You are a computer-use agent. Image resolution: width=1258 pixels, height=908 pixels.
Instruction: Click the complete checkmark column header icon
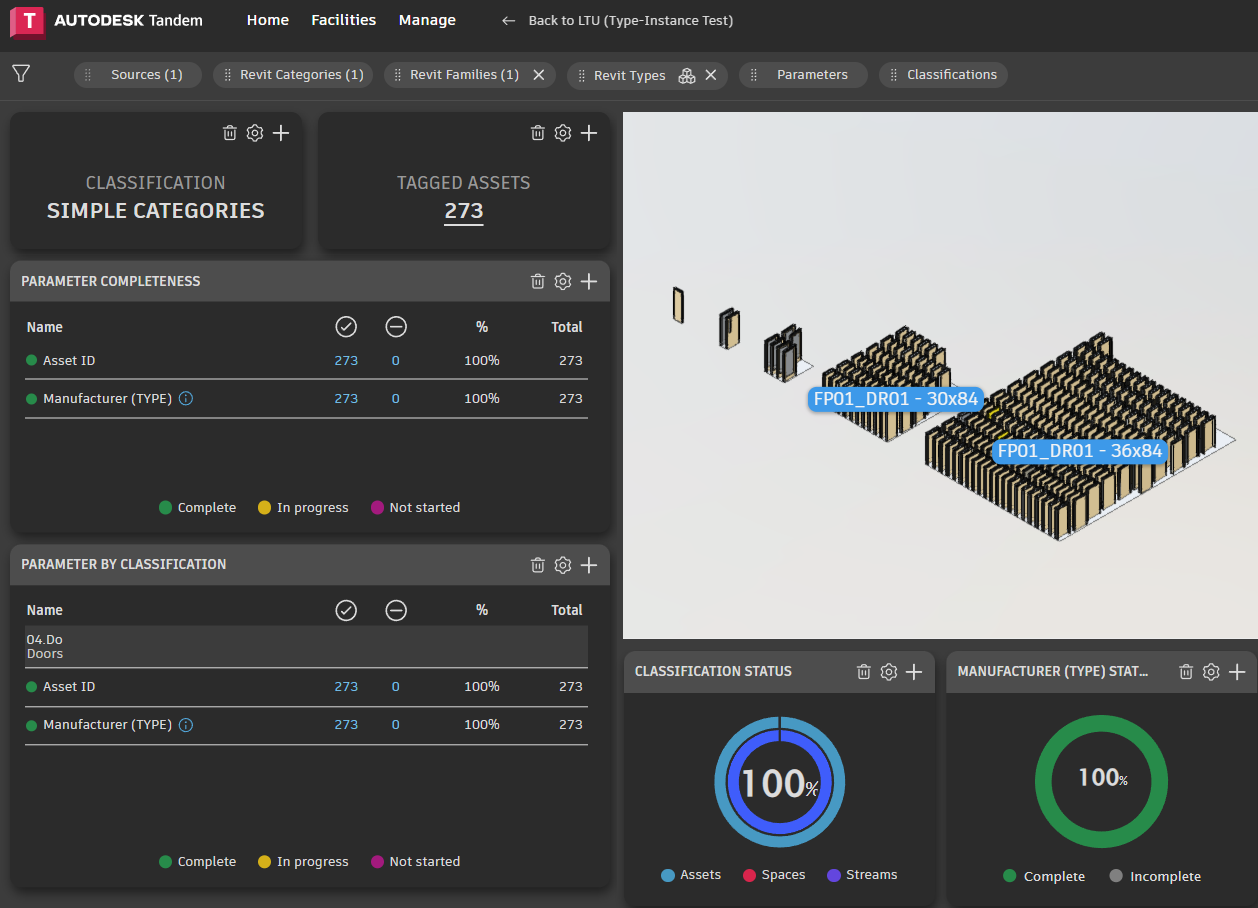(346, 326)
